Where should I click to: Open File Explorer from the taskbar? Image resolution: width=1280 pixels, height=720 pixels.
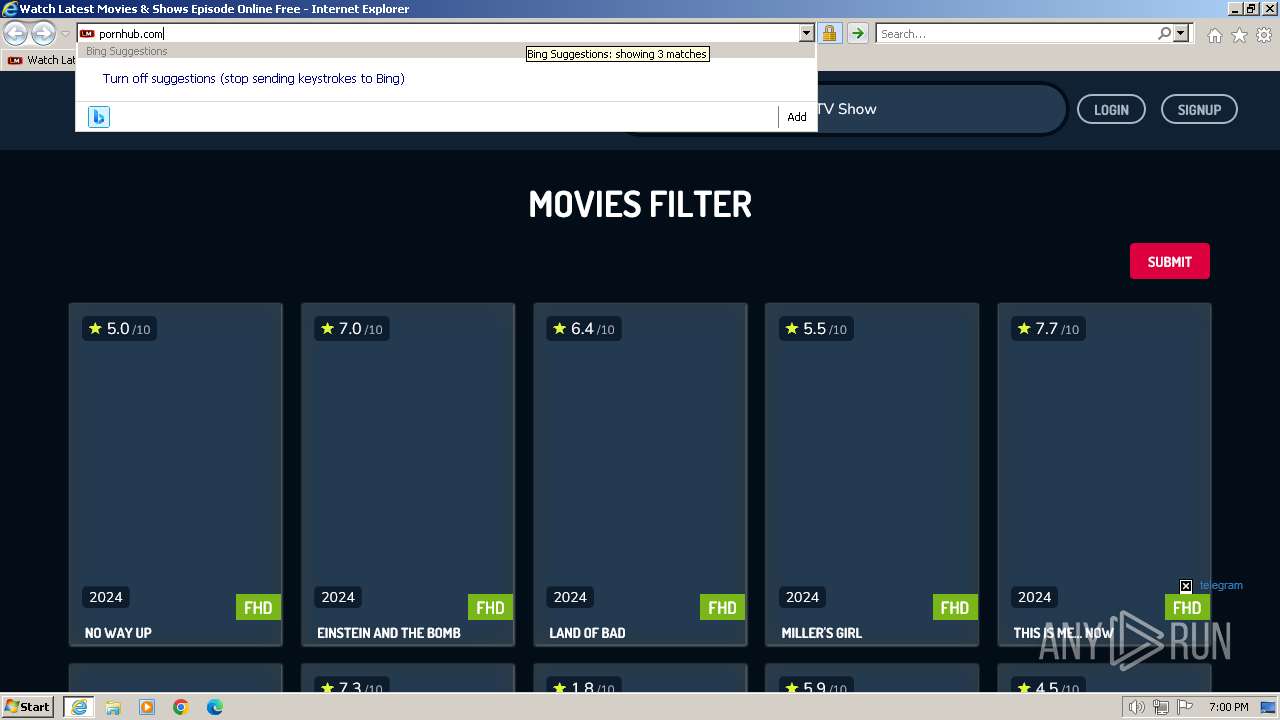[x=113, y=707]
